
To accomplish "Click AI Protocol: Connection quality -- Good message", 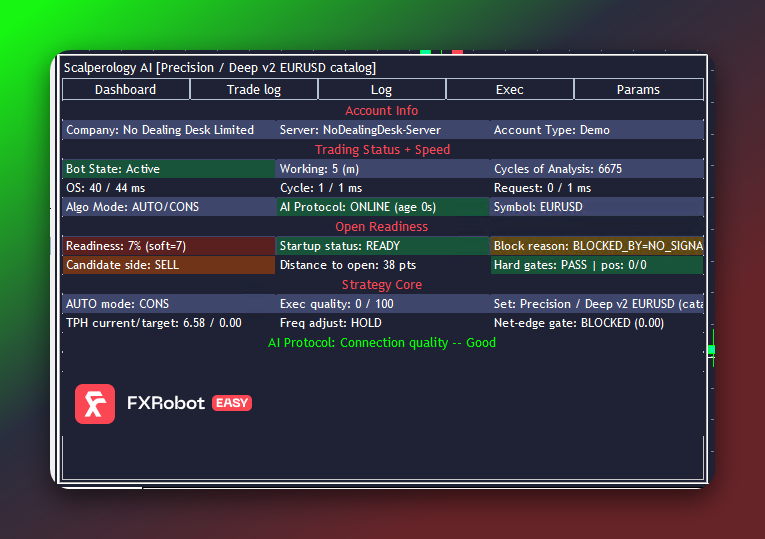I will point(382,343).
